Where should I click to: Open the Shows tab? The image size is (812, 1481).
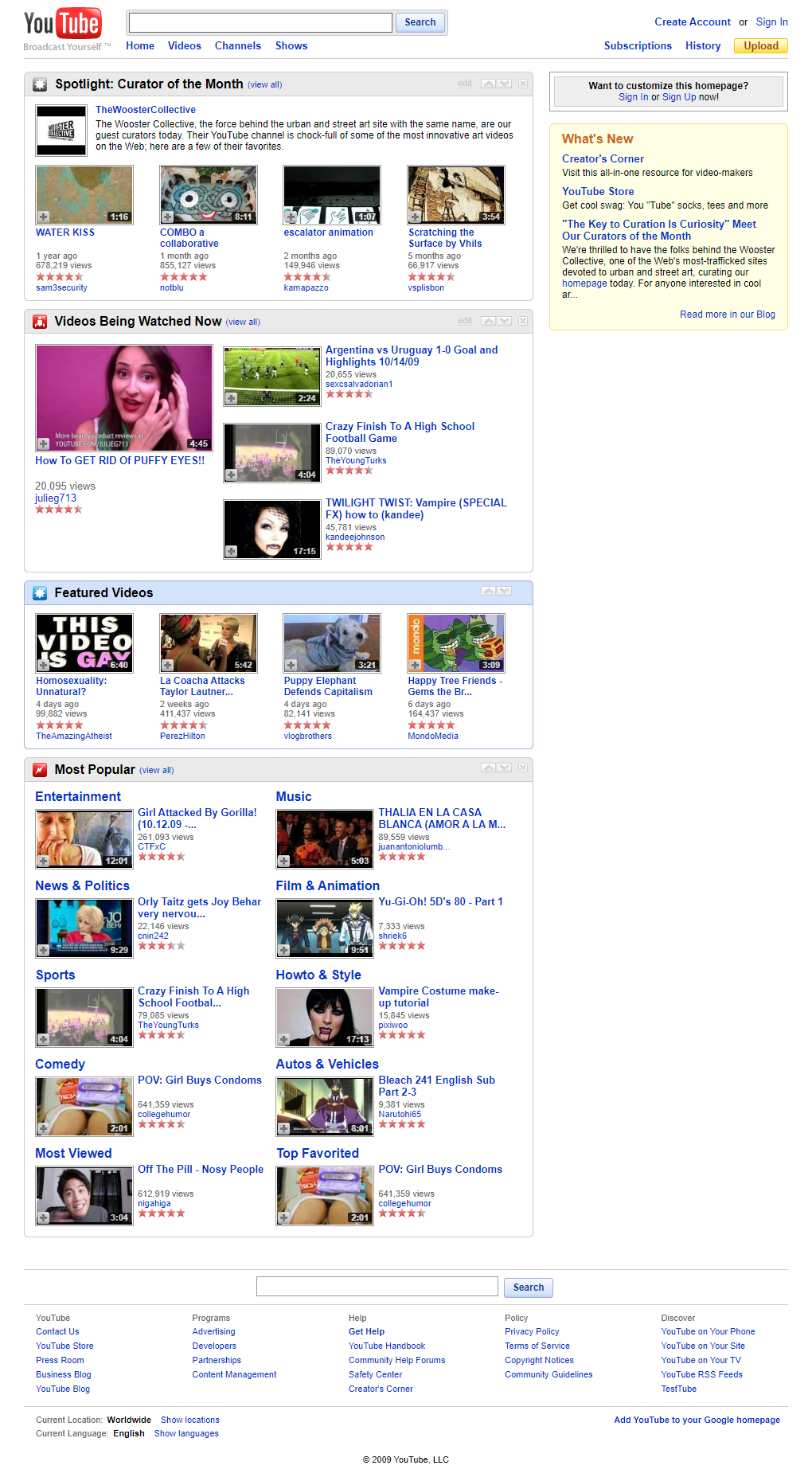[291, 46]
